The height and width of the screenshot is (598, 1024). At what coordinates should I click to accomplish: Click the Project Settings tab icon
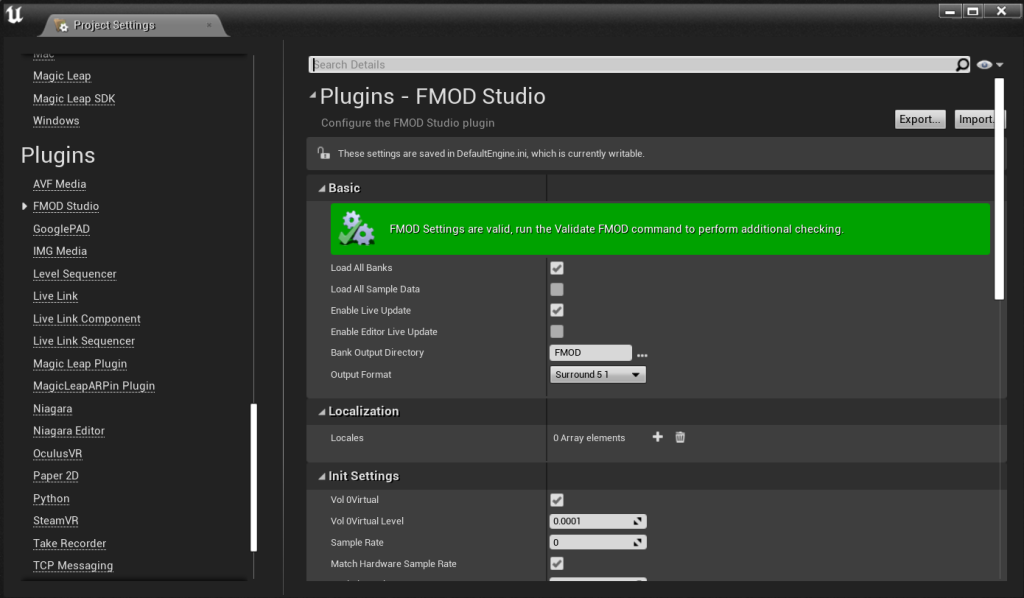pos(61,25)
